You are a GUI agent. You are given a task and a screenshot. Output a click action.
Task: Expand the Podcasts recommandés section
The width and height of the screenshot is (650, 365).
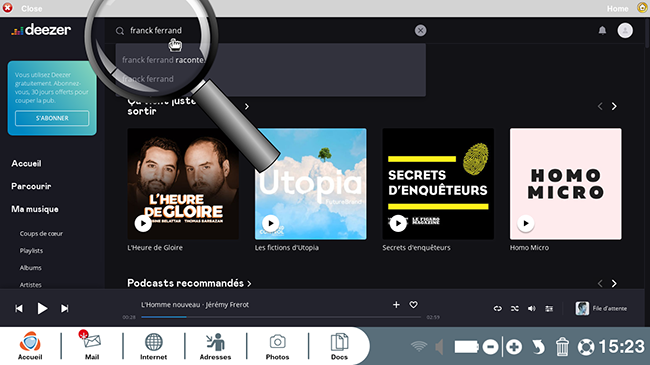(189, 283)
